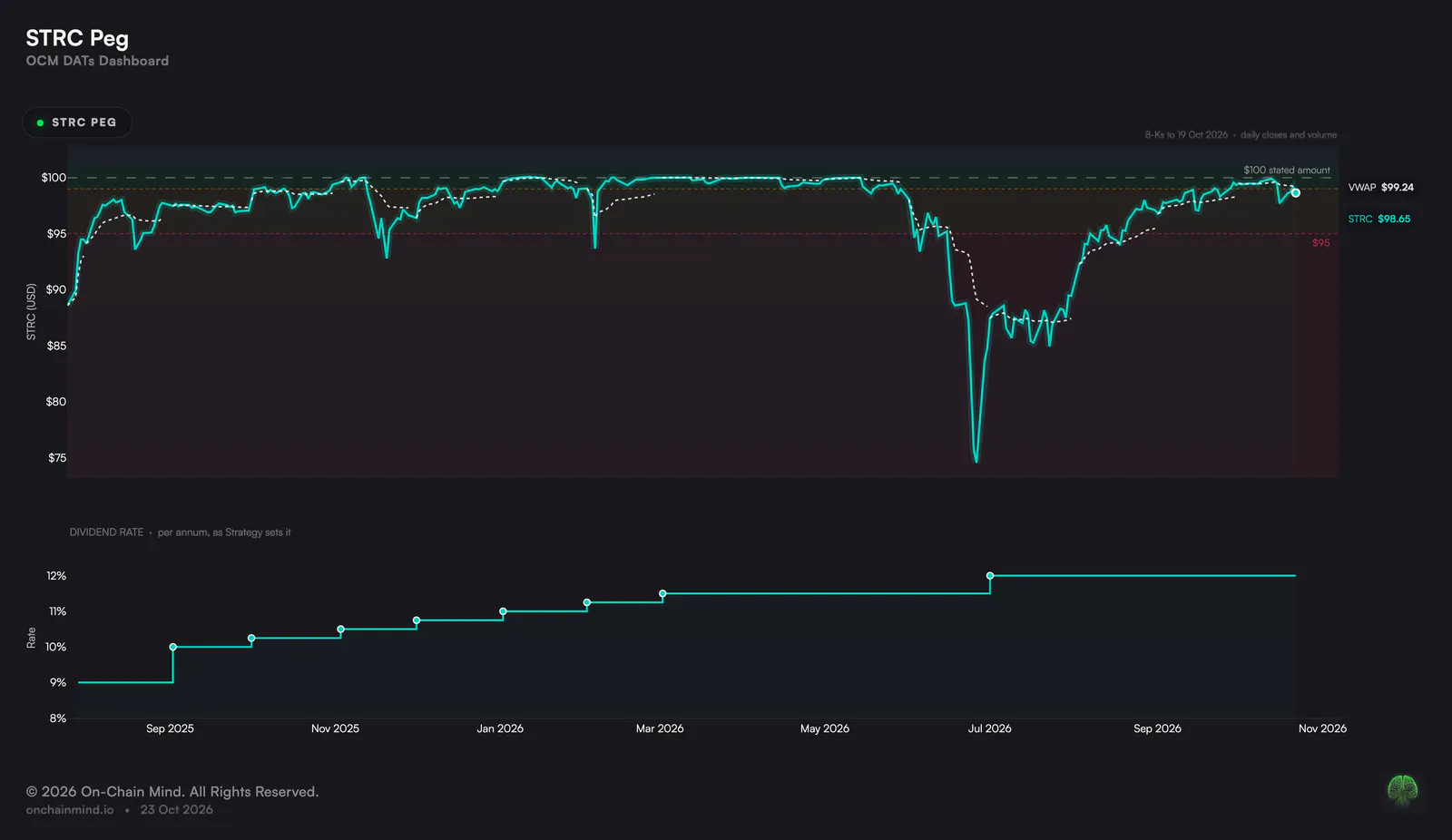1452x840 pixels.
Task: Click the "OCM DATs Dashboard" subtitle
Action: [97, 61]
